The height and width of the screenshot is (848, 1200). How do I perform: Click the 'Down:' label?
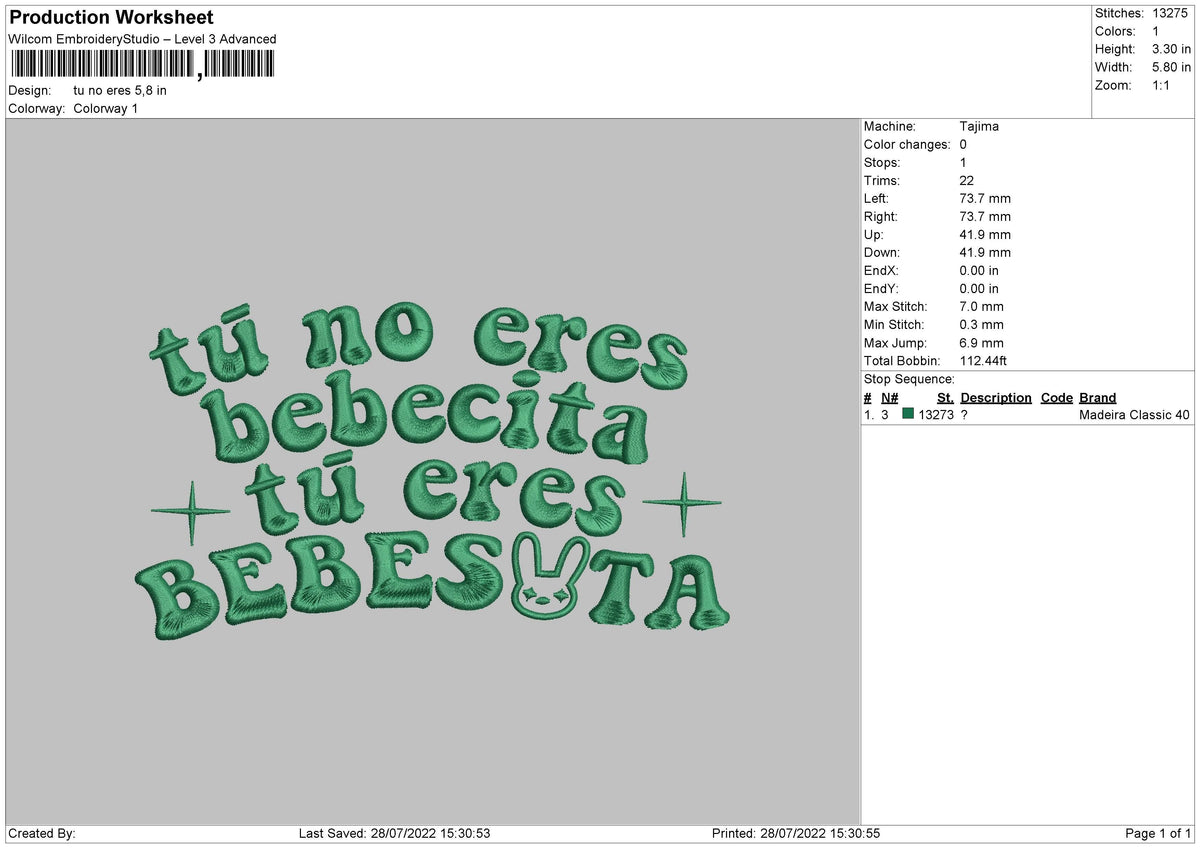point(882,252)
